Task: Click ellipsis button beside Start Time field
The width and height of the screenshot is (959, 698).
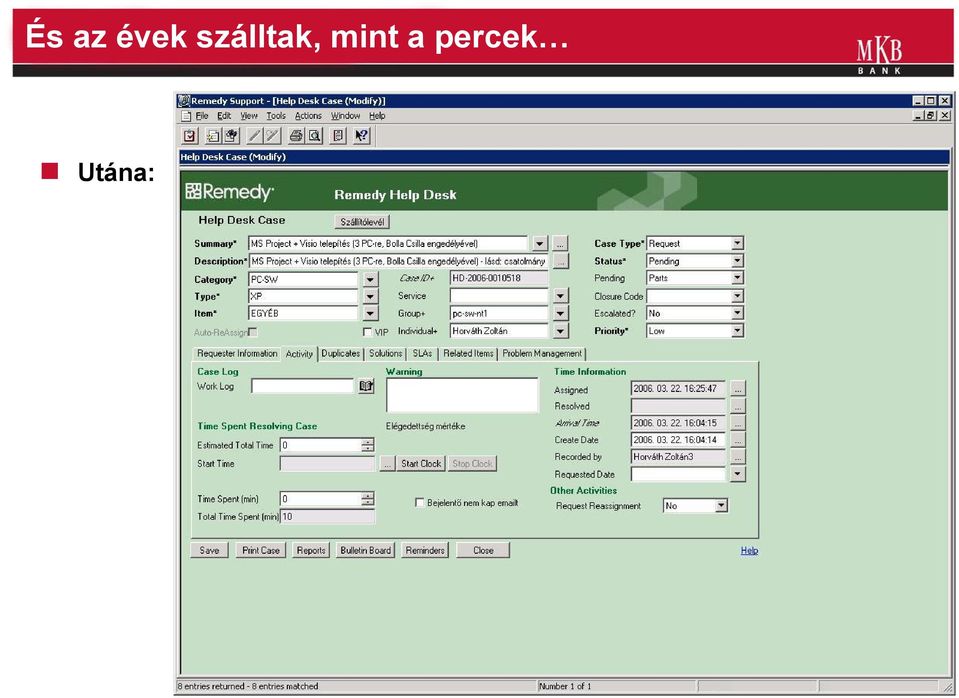Action: [x=387, y=464]
